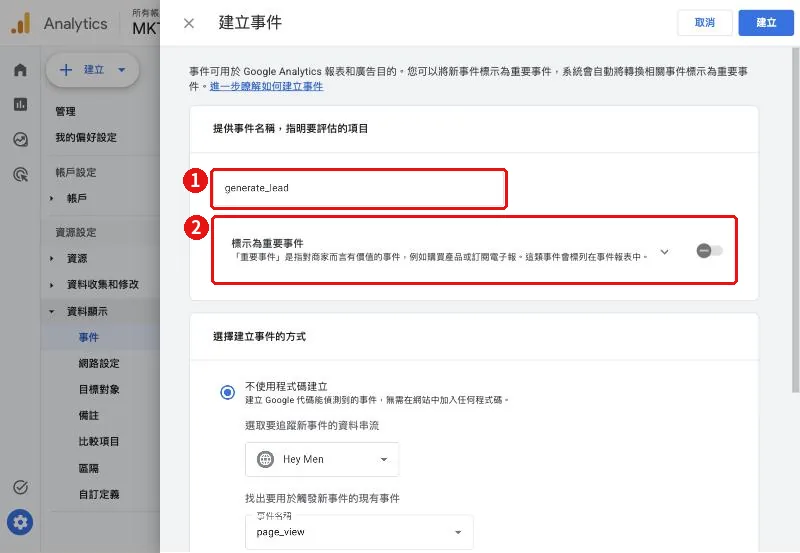Click the plus icon on 建立 button
Image resolution: width=800 pixels, height=553 pixels.
[x=66, y=70]
